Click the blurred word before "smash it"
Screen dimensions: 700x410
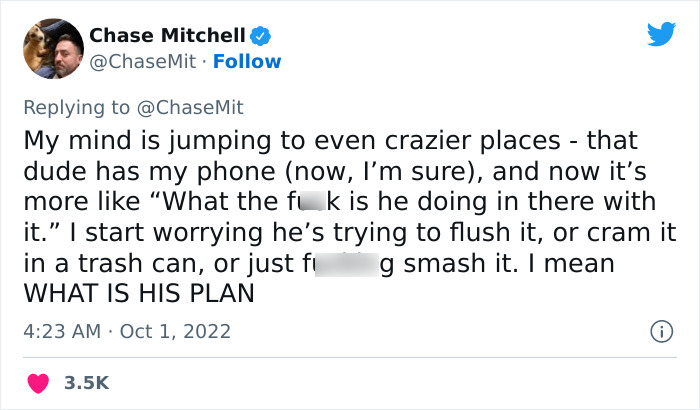pos(342,269)
